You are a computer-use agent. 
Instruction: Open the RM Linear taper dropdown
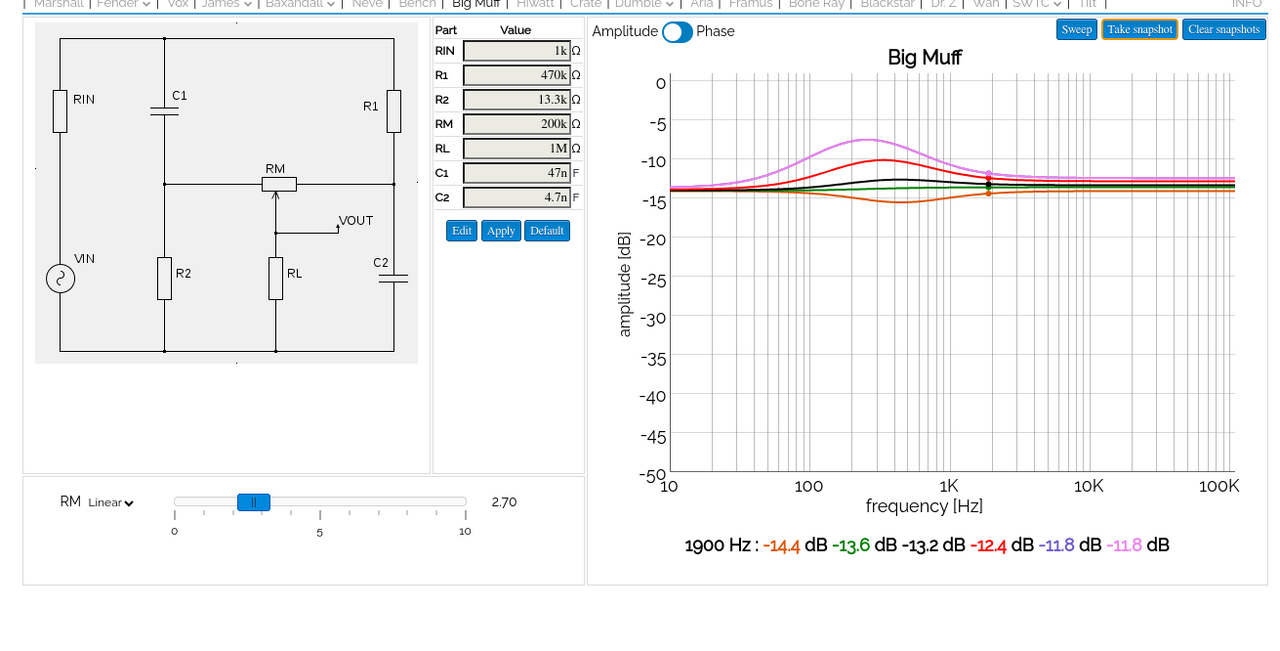(110, 503)
